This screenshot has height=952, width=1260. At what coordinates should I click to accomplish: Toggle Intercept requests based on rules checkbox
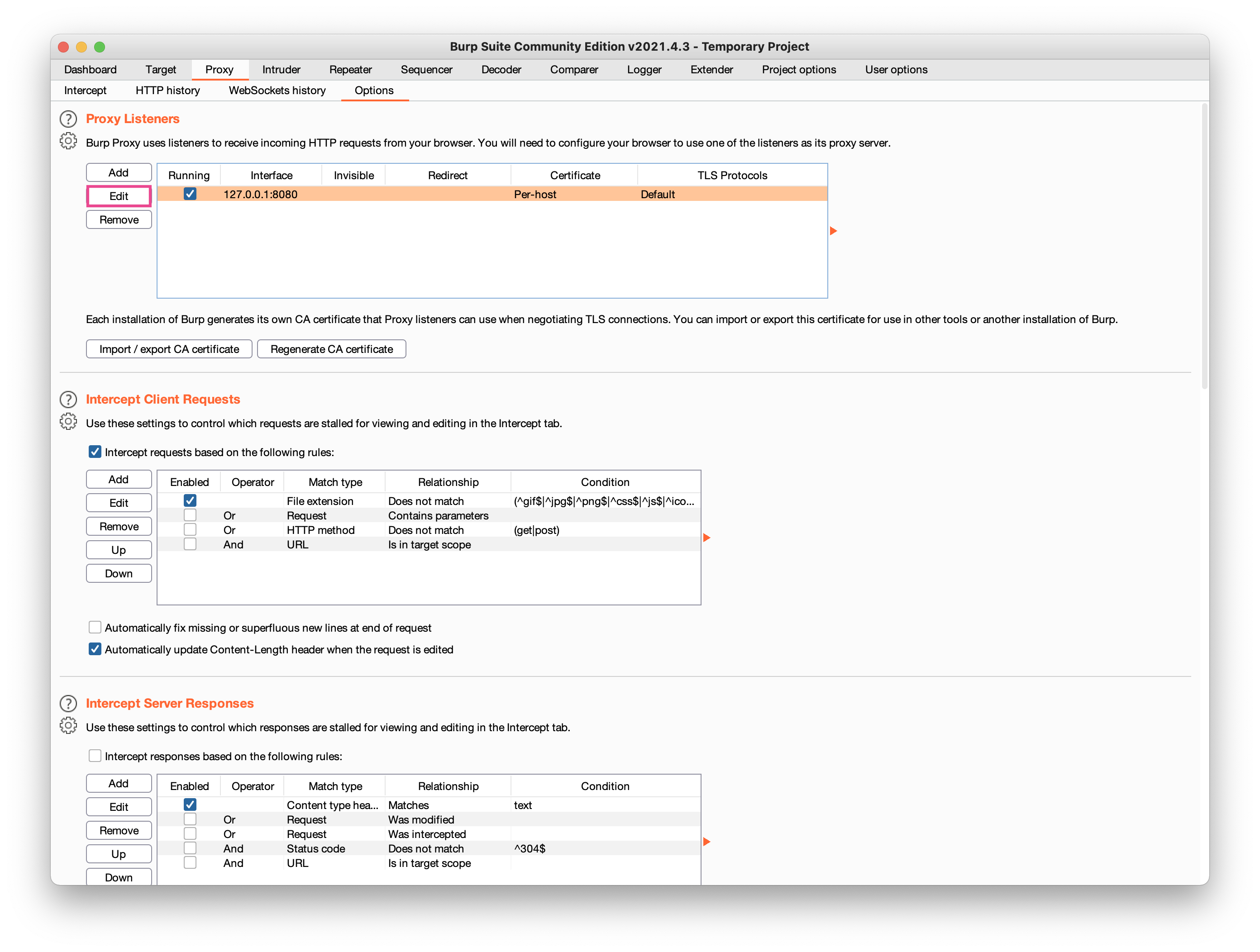click(95, 452)
